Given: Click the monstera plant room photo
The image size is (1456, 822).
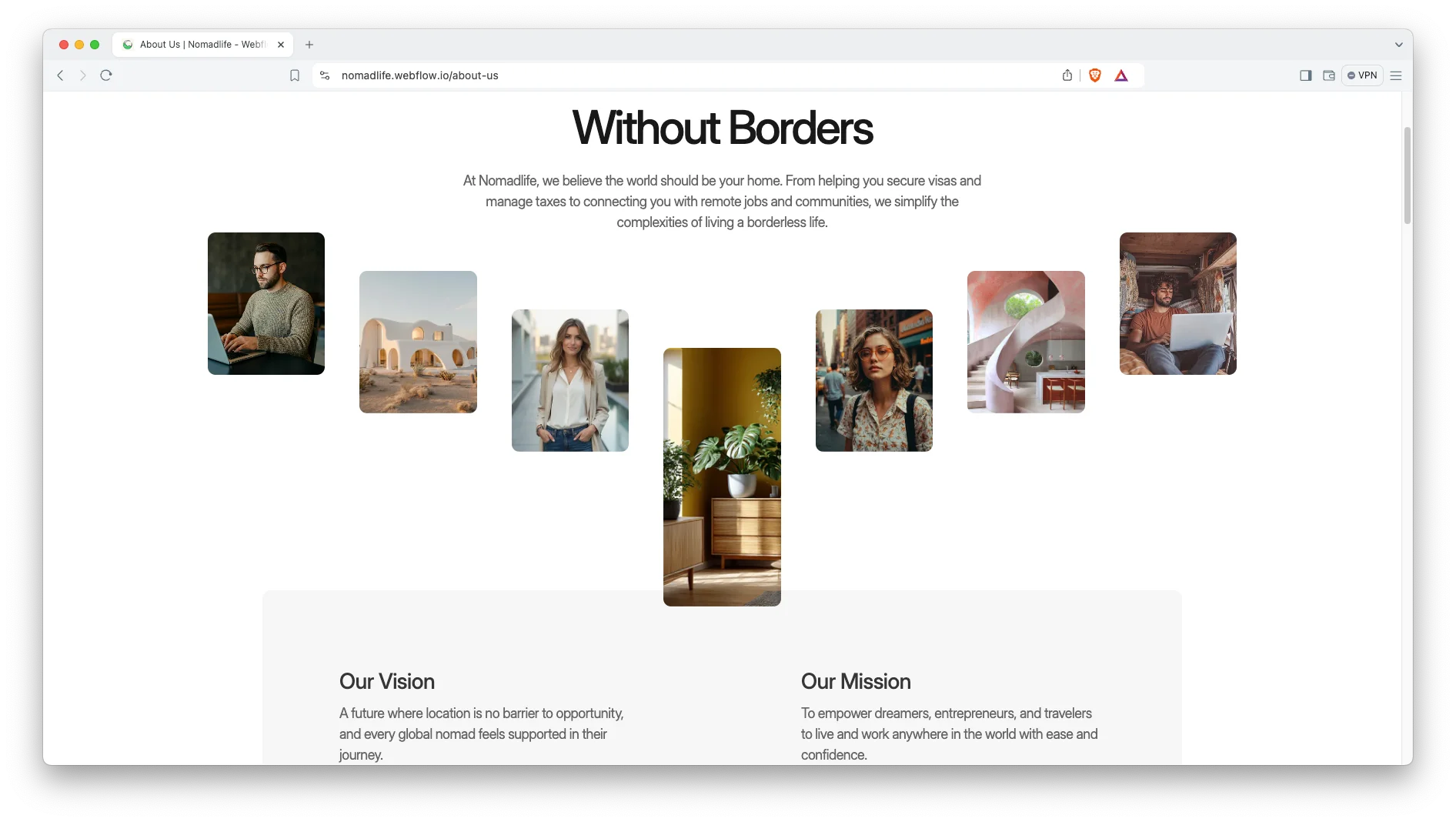Looking at the screenshot, I should [x=722, y=477].
